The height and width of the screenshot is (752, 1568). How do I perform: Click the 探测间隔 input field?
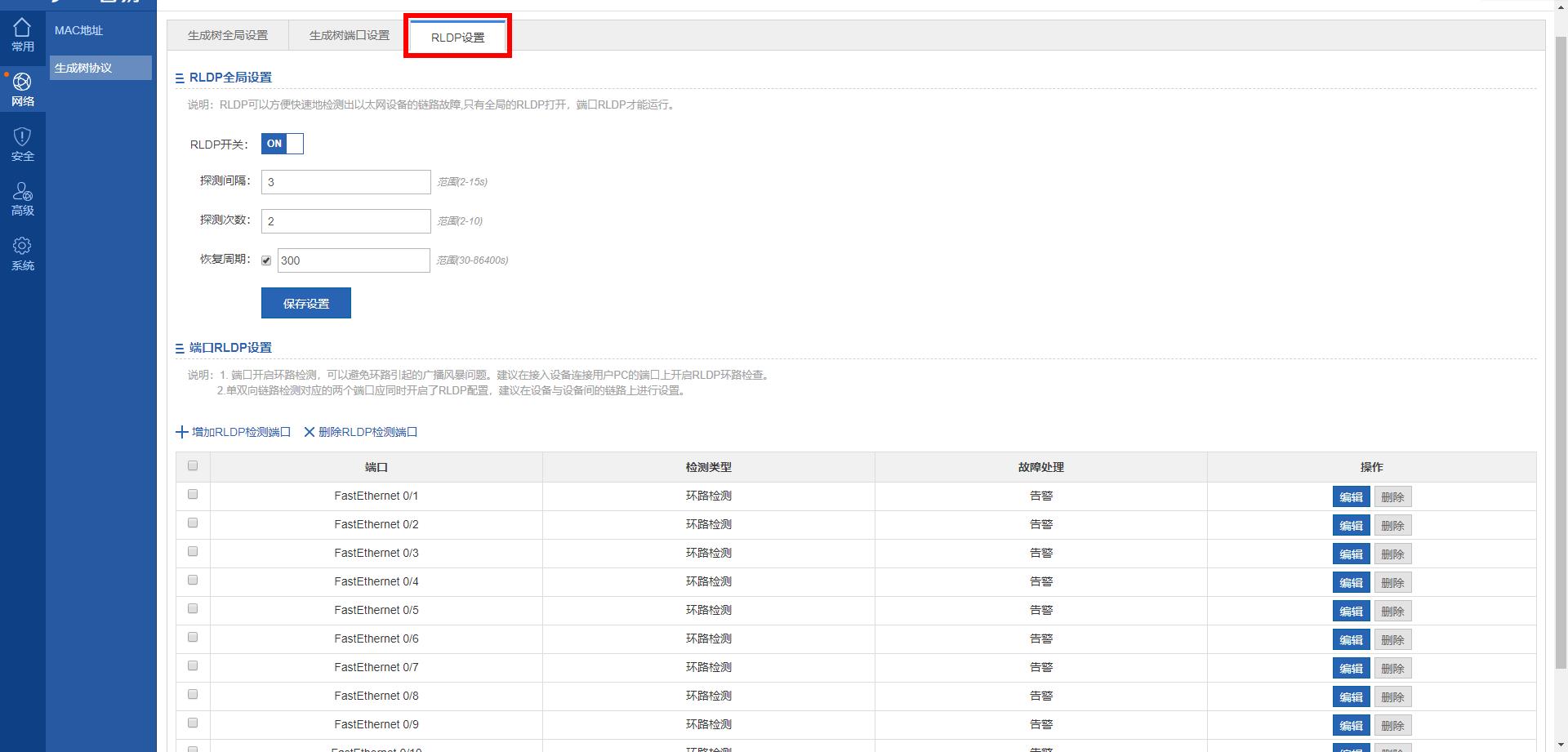(x=345, y=182)
